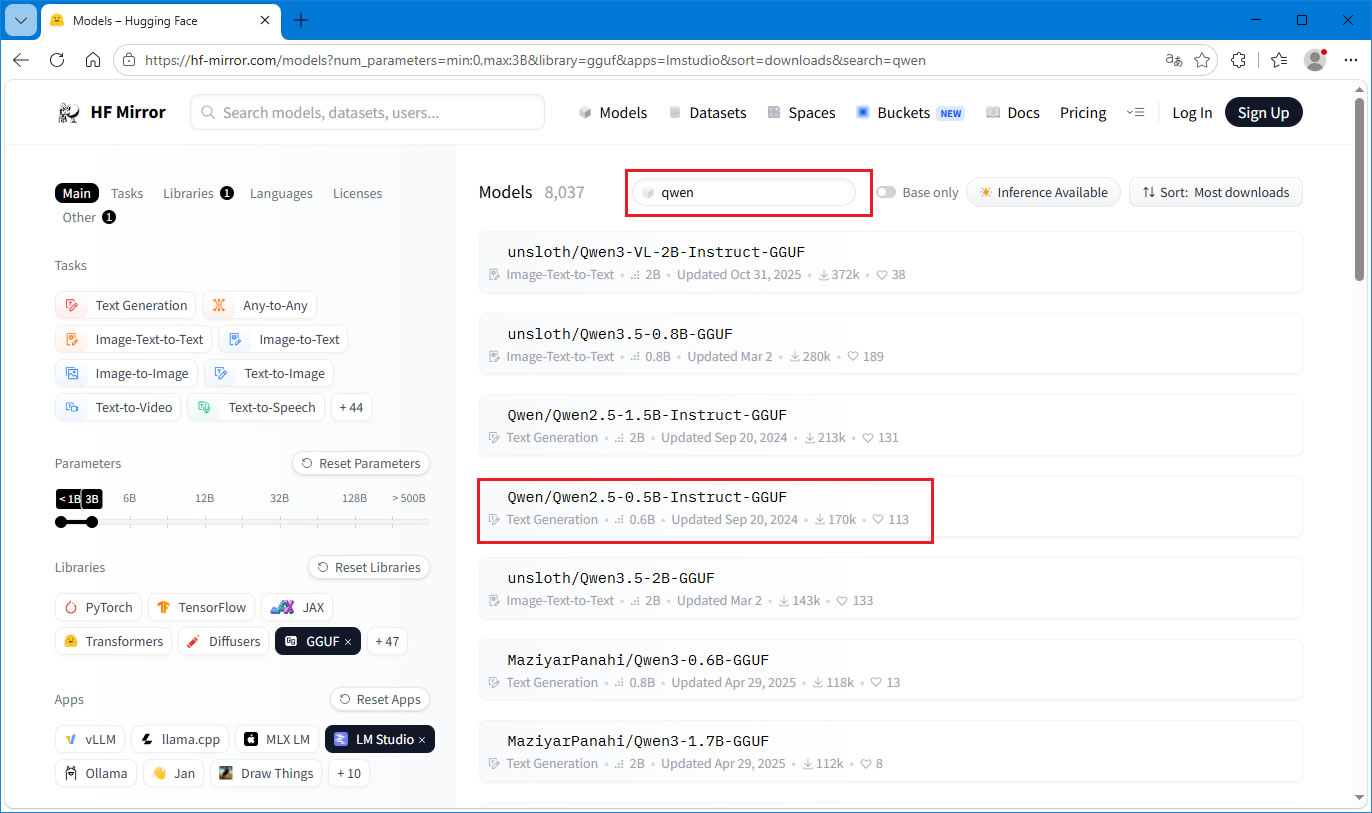Open Spaces in the top navigation

pos(801,113)
